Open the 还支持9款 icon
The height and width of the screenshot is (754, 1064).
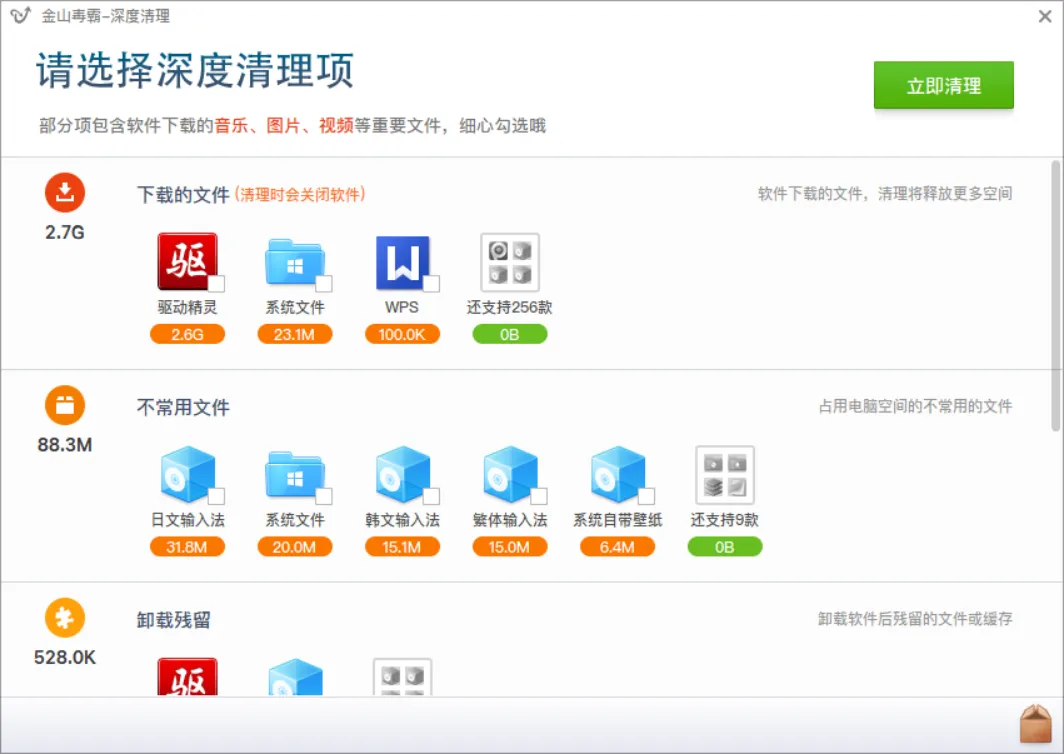[725, 475]
